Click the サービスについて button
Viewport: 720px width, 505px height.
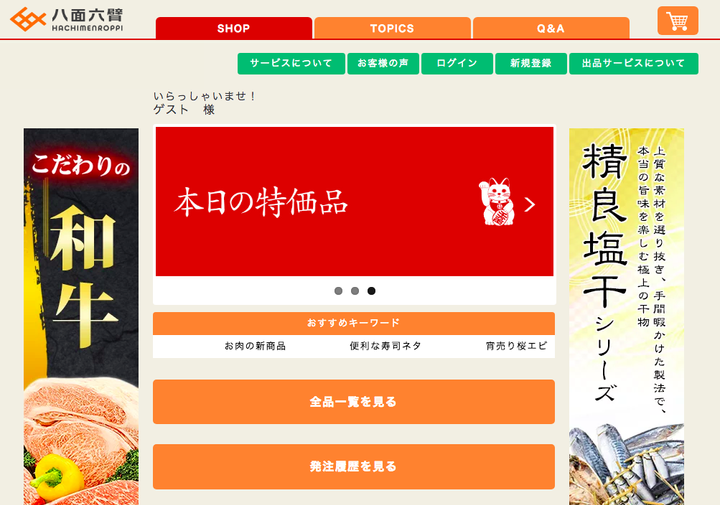point(291,63)
